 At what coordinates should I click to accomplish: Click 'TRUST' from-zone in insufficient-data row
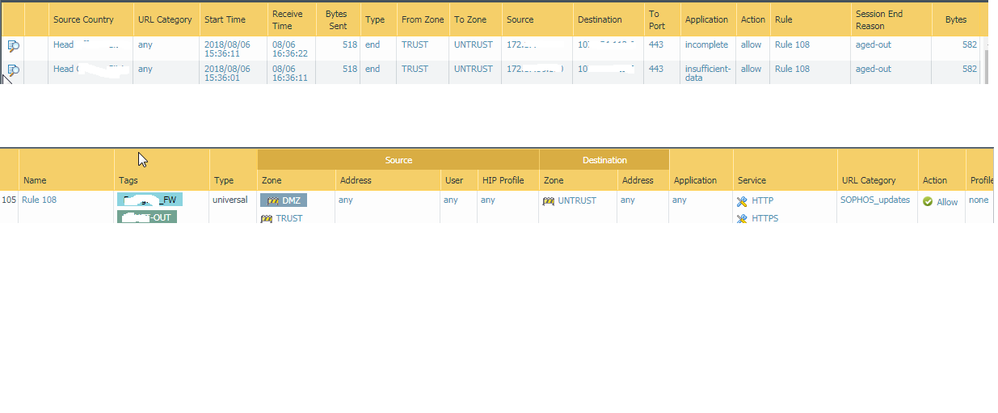click(415, 69)
